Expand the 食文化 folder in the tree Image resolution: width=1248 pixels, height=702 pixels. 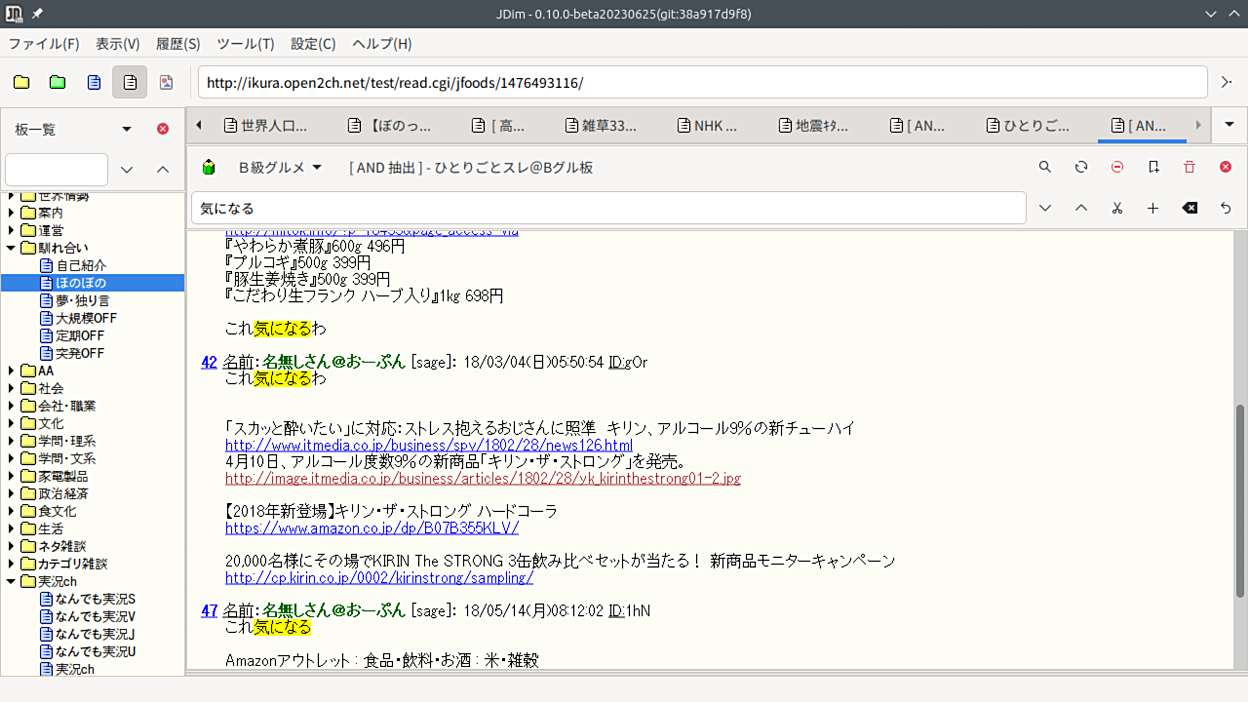coord(12,511)
